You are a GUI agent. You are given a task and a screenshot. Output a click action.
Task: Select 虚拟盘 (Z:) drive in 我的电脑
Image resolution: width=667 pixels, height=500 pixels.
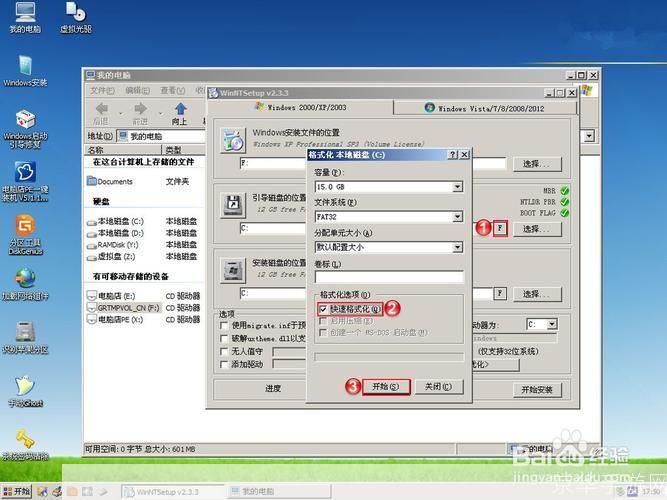point(111,257)
